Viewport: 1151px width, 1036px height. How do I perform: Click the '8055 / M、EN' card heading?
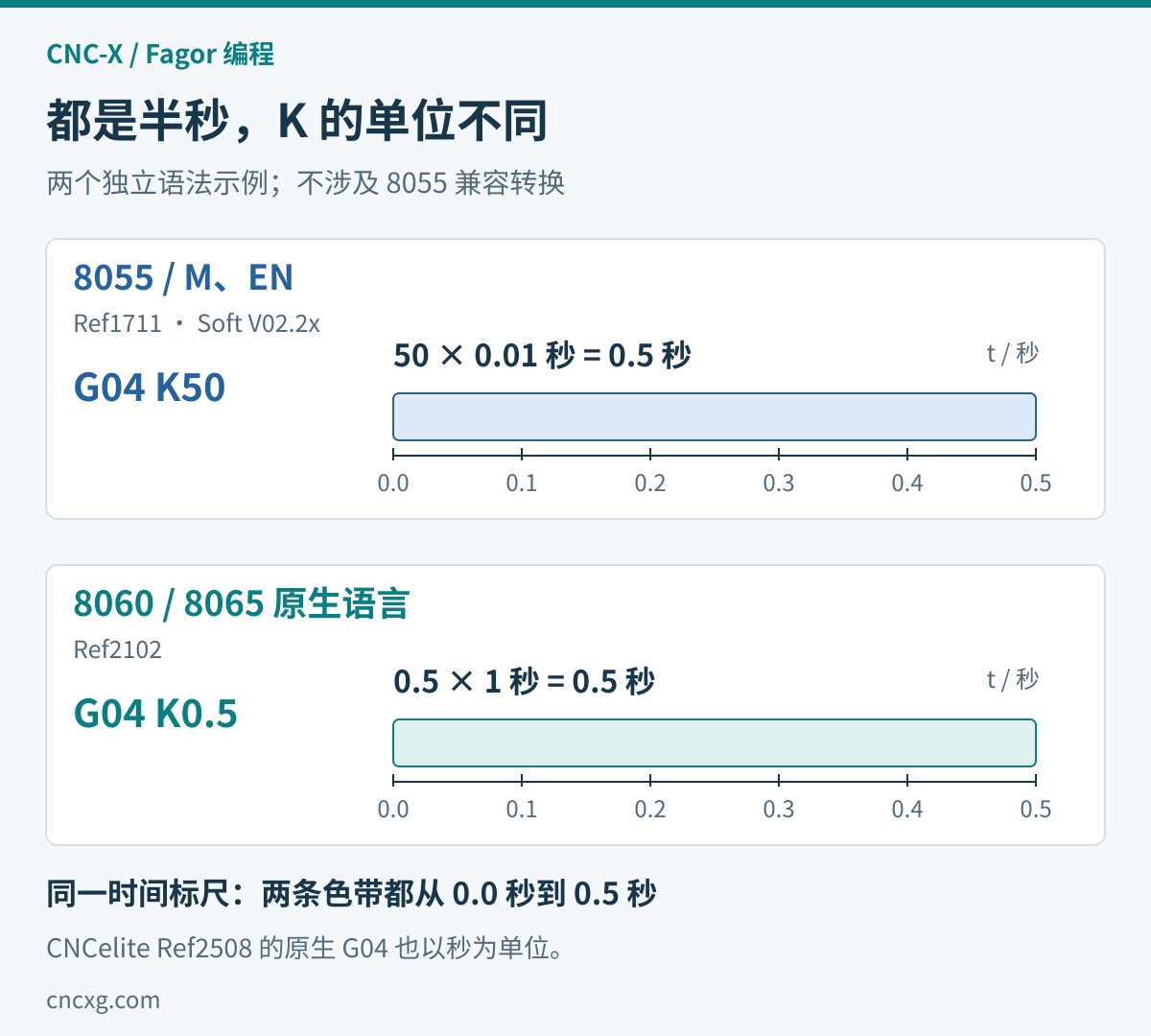183,277
